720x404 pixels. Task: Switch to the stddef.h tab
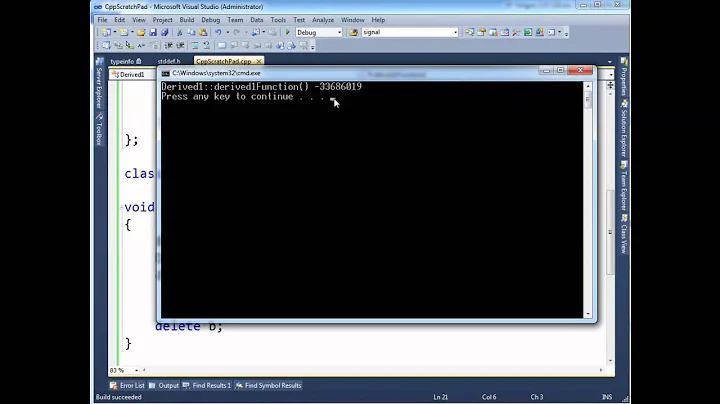pyautogui.click(x=169, y=61)
